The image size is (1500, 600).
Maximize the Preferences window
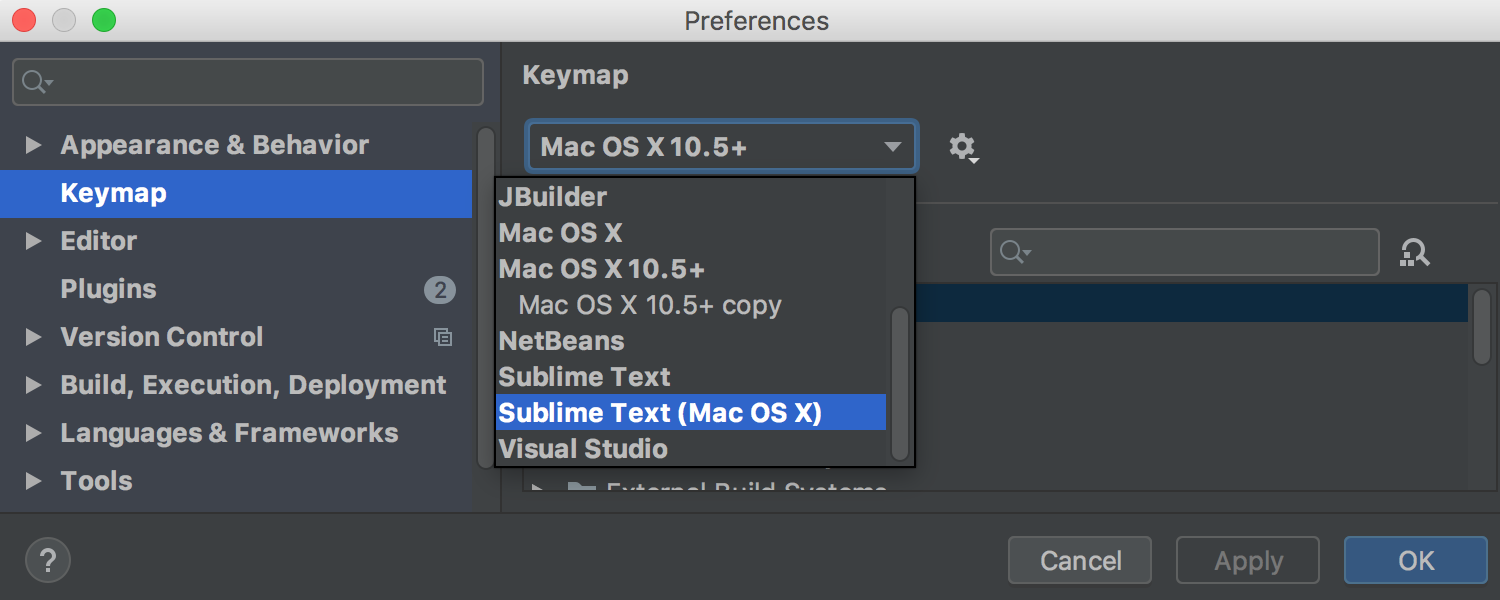(104, 20)
